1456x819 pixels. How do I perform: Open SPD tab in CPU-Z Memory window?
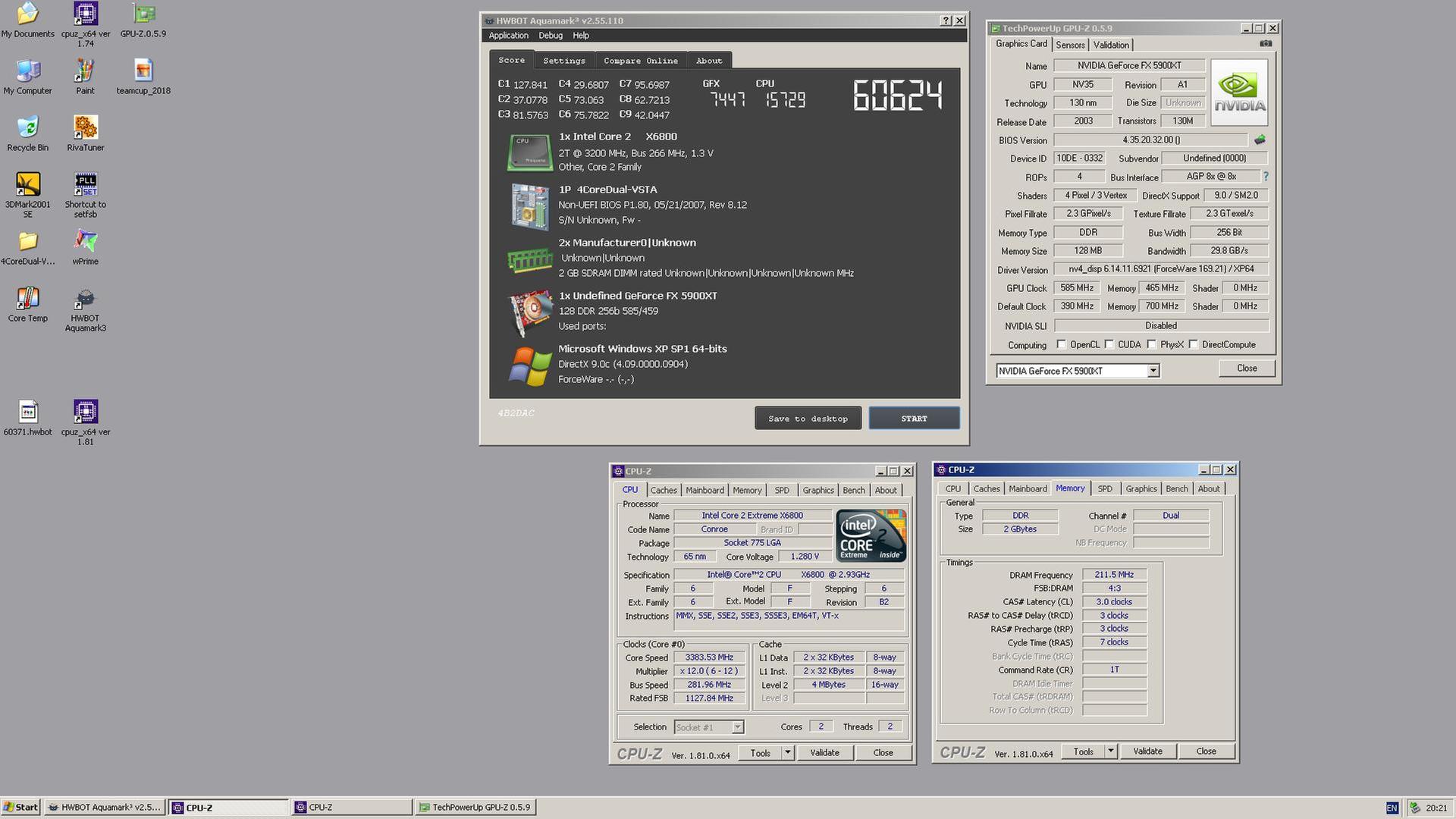1105,488
